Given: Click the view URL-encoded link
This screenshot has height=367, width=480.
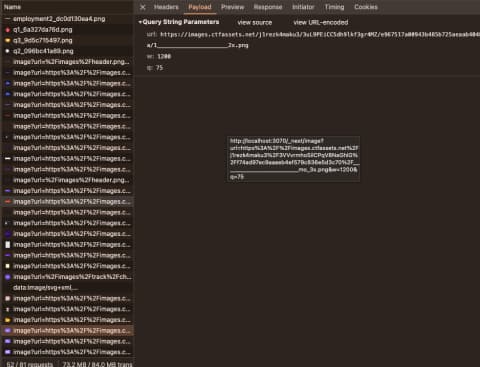Looking at the screenshot, I should 321,23.
